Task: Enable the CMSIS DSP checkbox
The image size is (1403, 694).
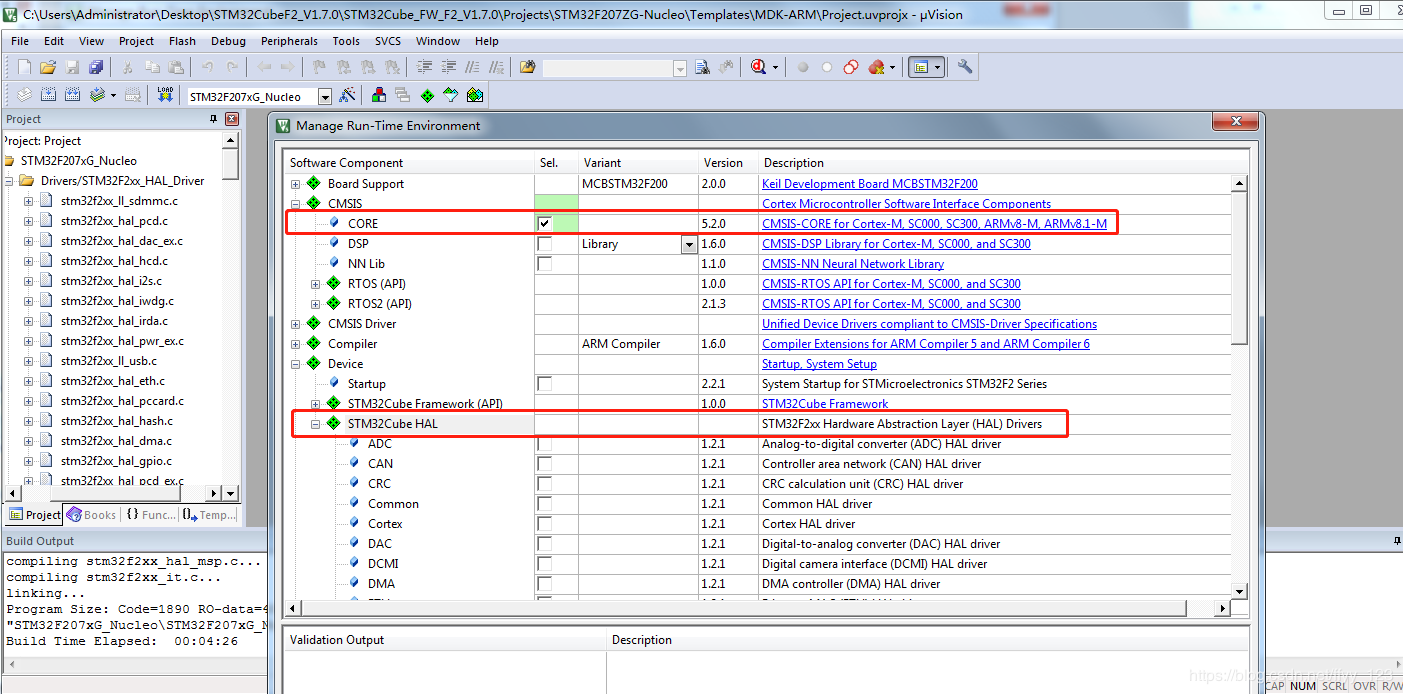Action: pyautogui.click(x=545, y=244)
